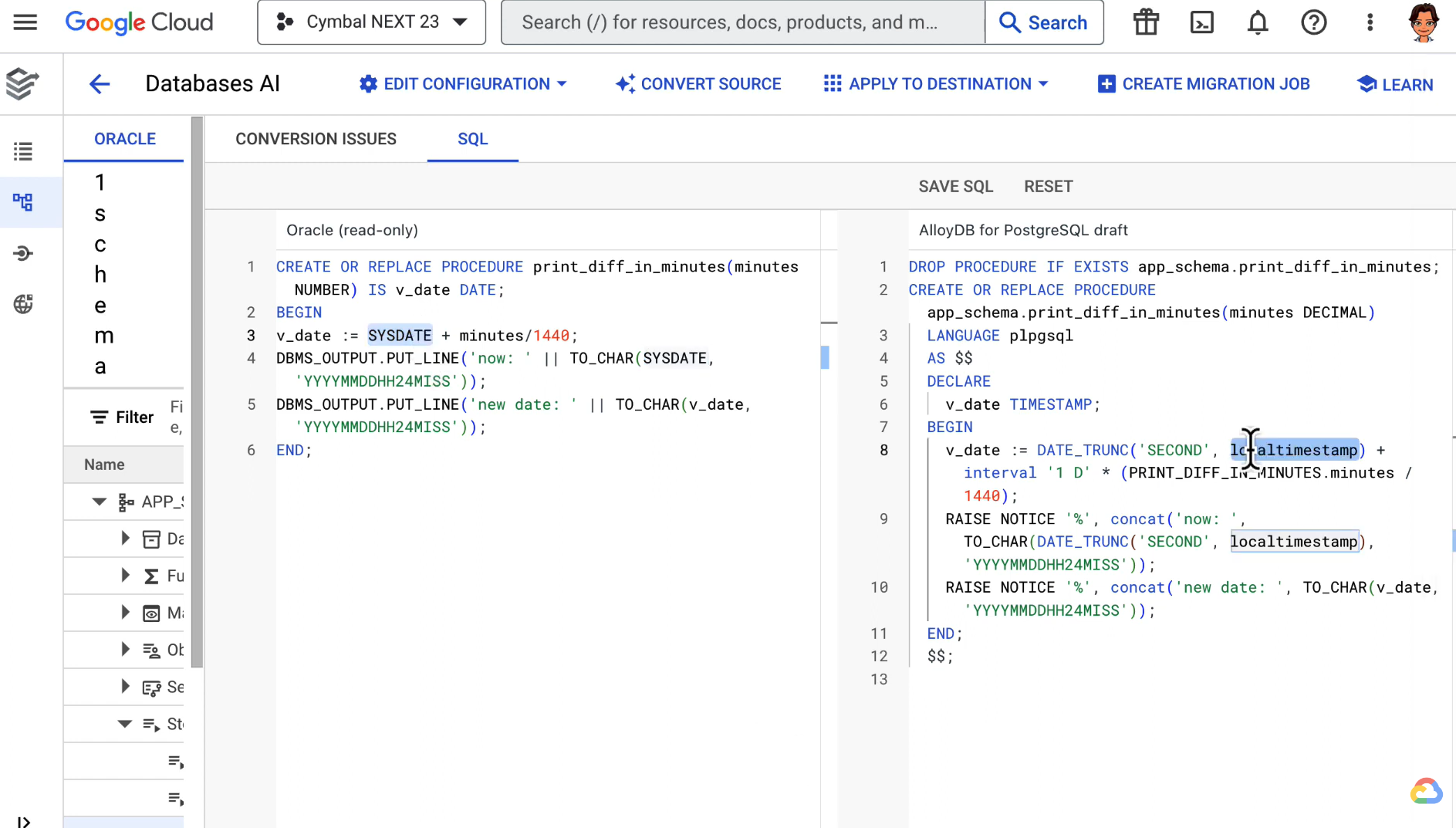1456x828 pixels.
Task: Click the Search button
Action: click(x=1044, y=22)
